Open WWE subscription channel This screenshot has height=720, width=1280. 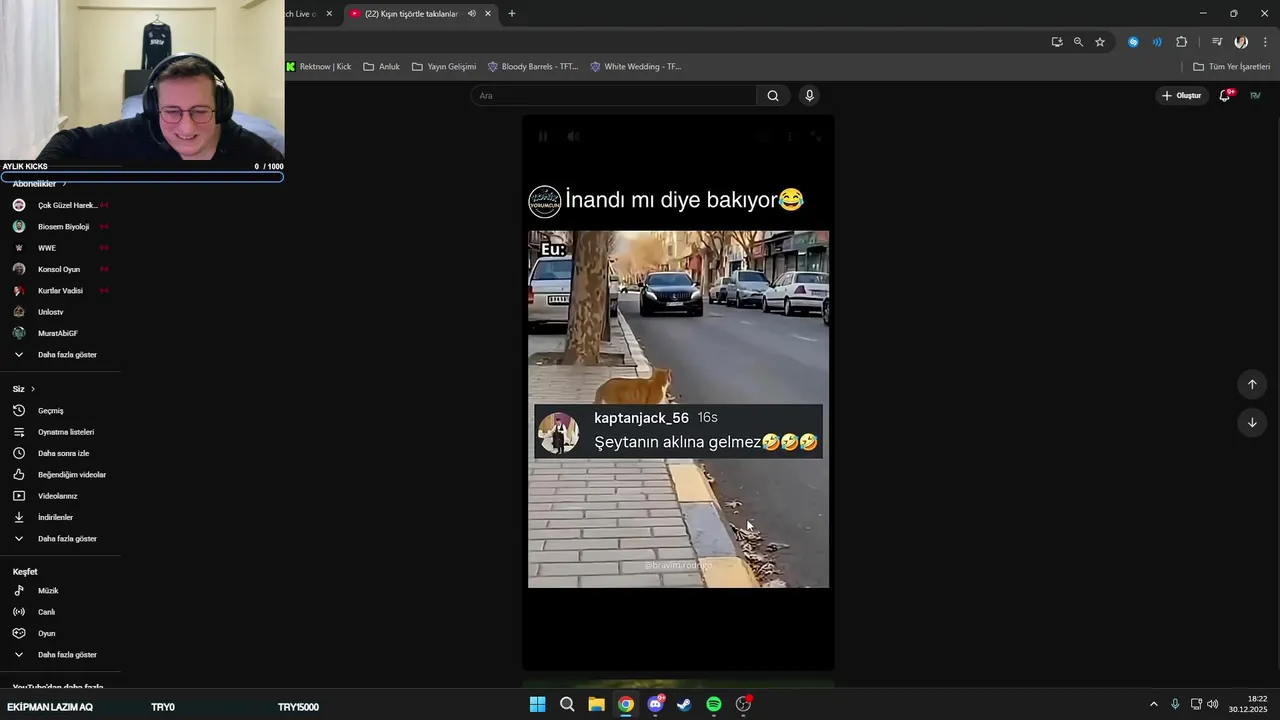pos(60,248)
